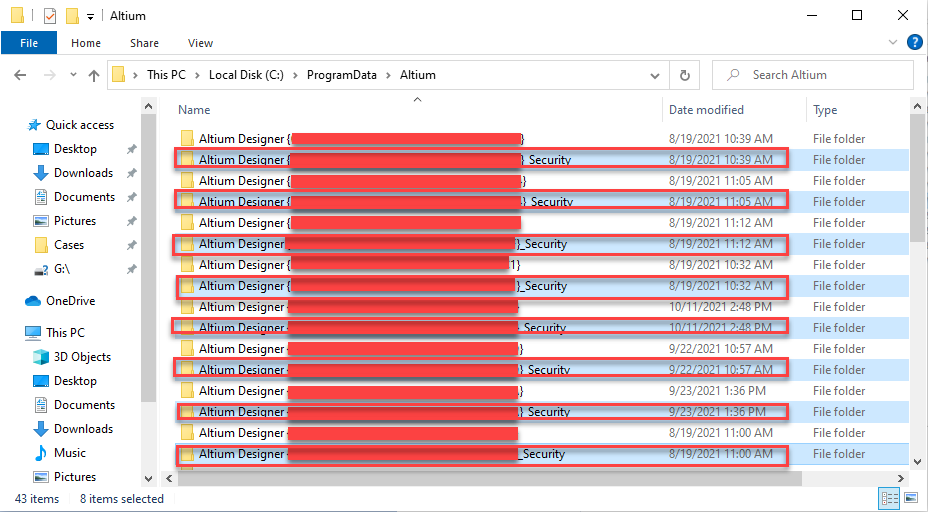Select OneDrive in navigation pane
Screen dimensions: 928x512
pos(70,301)
